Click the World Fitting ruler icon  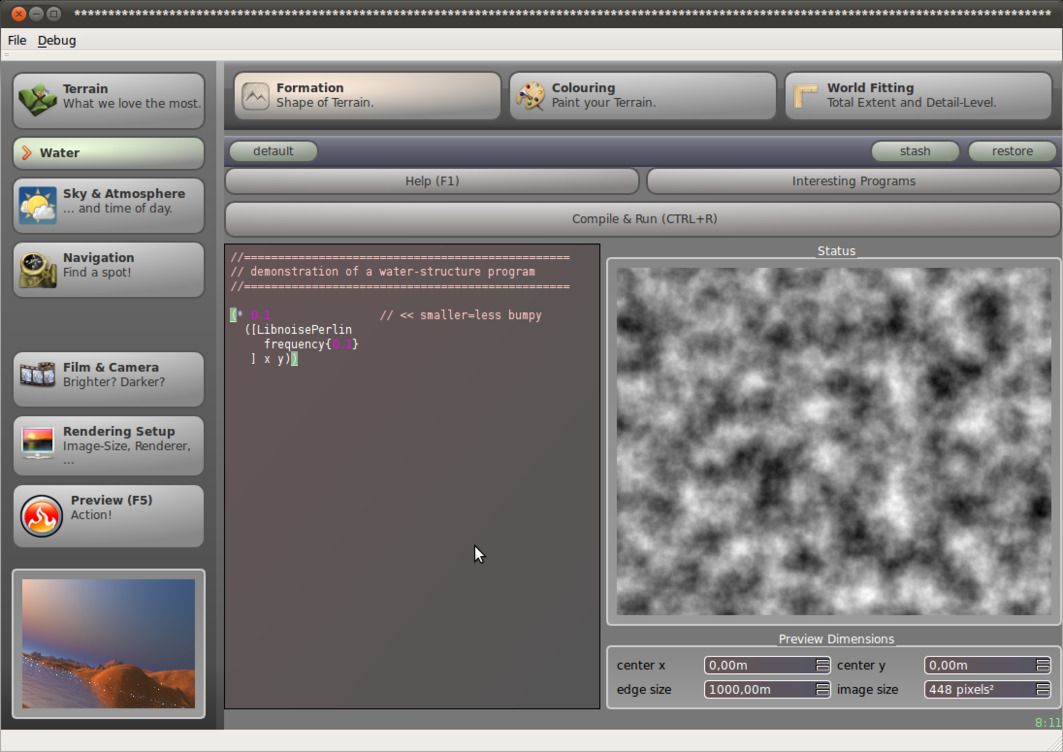[806, 96]
